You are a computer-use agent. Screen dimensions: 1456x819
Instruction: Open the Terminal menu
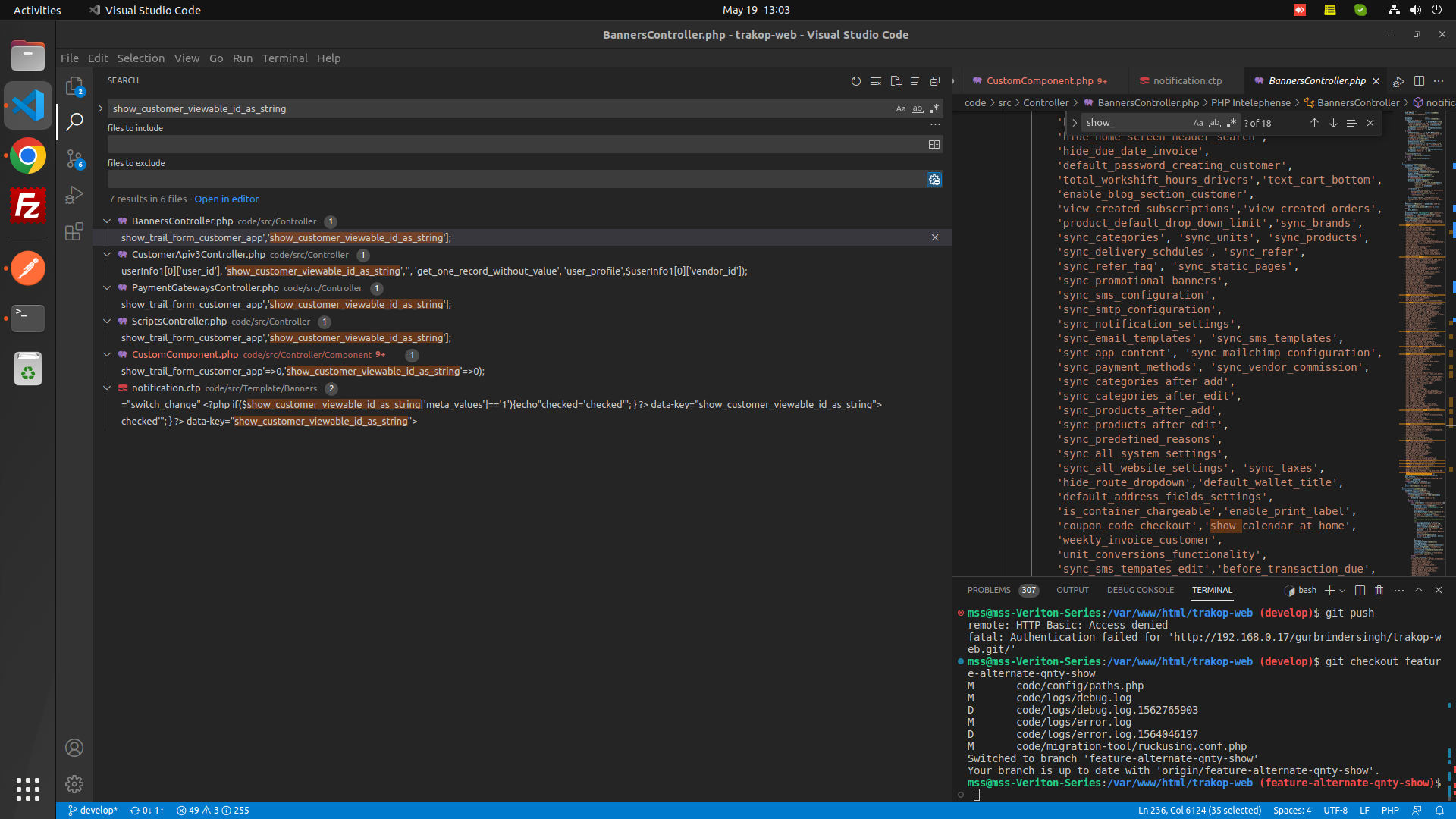284,58
